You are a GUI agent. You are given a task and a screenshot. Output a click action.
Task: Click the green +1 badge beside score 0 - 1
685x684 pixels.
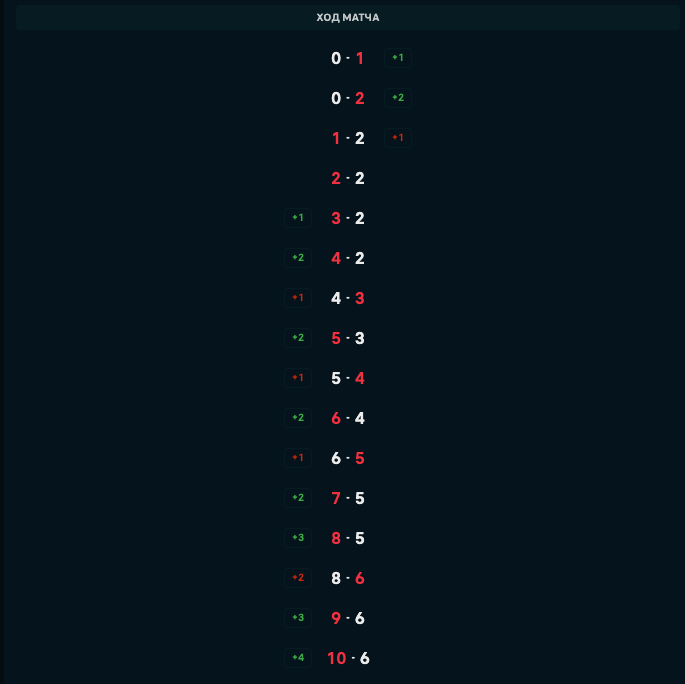398,58
